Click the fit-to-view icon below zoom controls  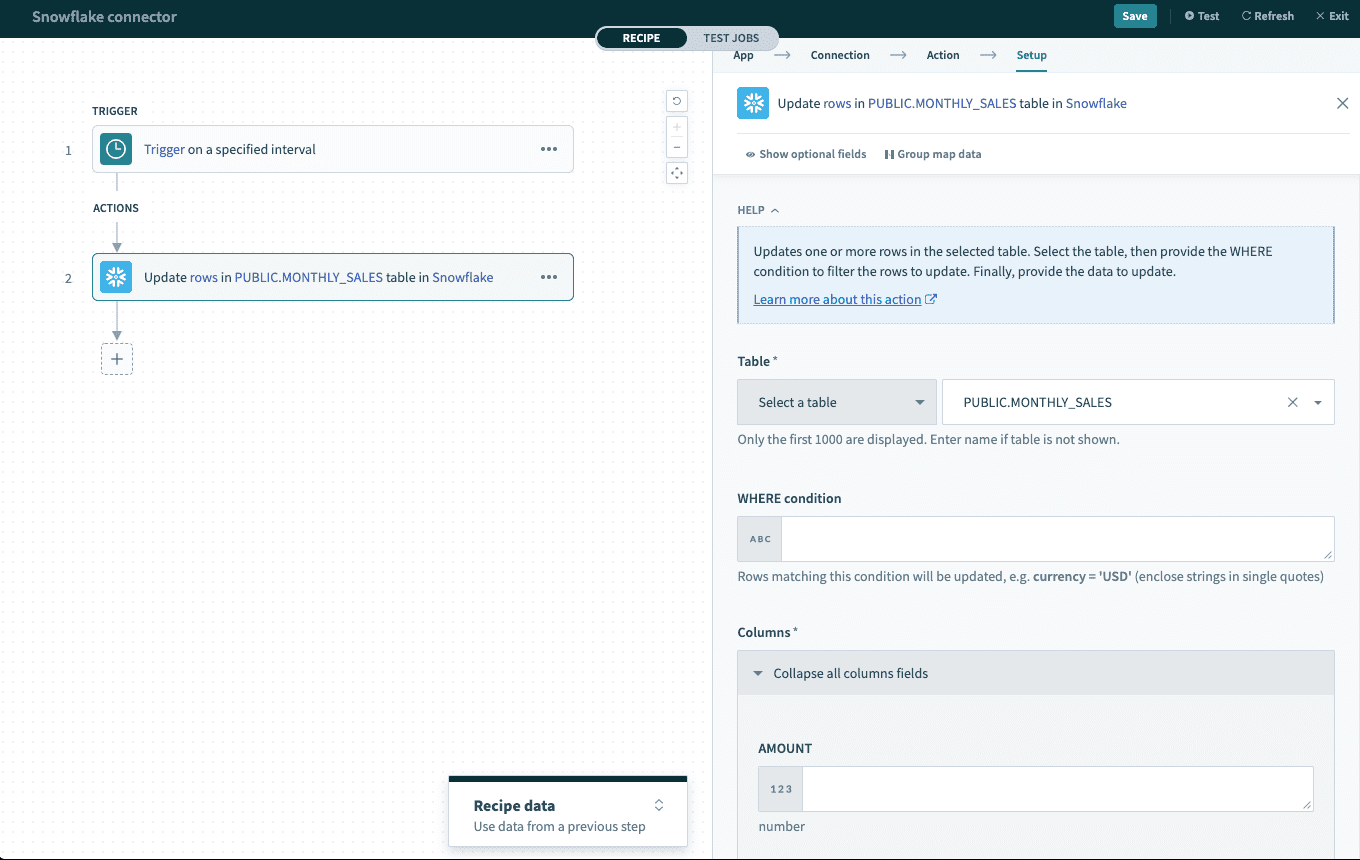point(677,172)
